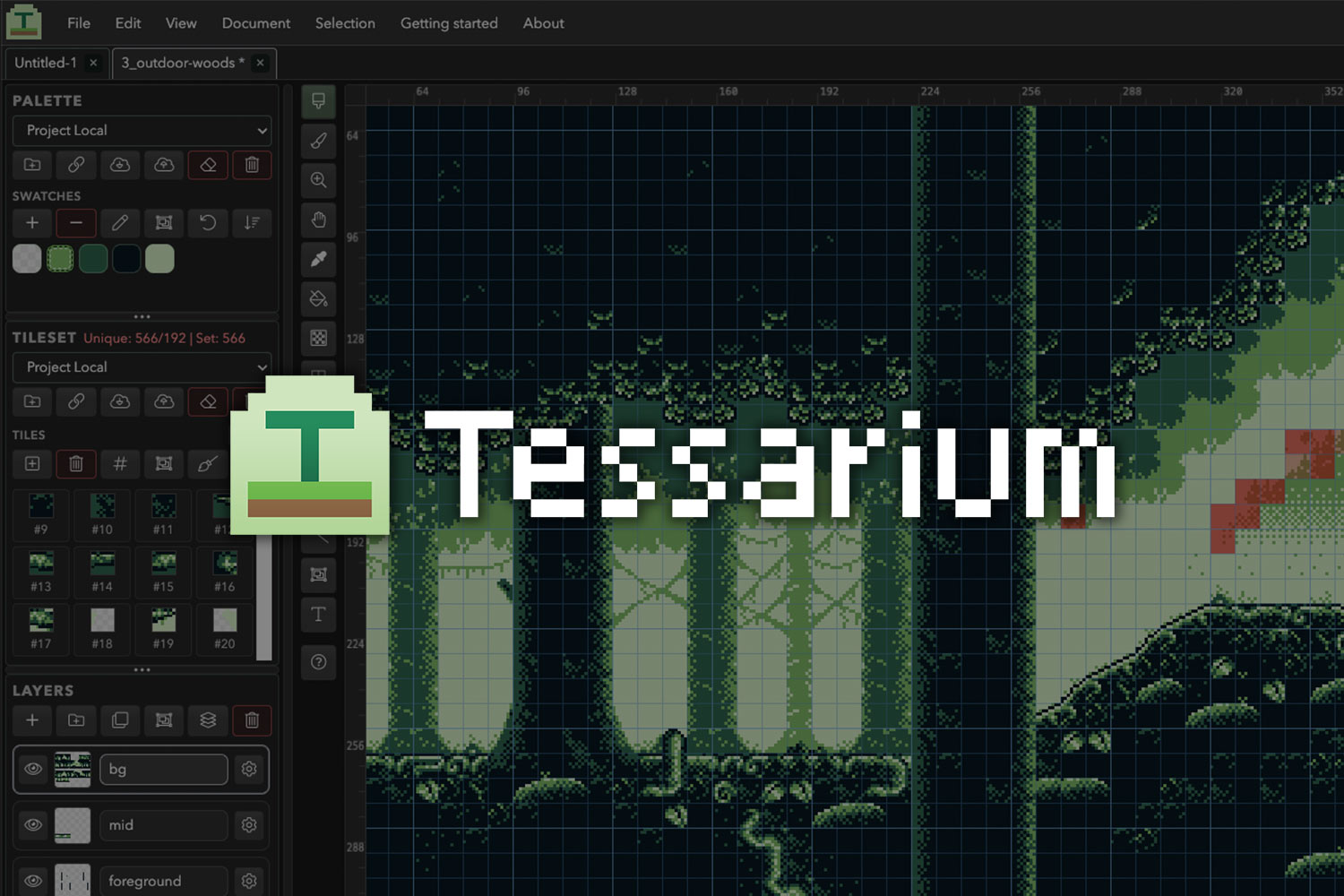
Task: Open settings gear for bg layer
Action: [249, 769]
